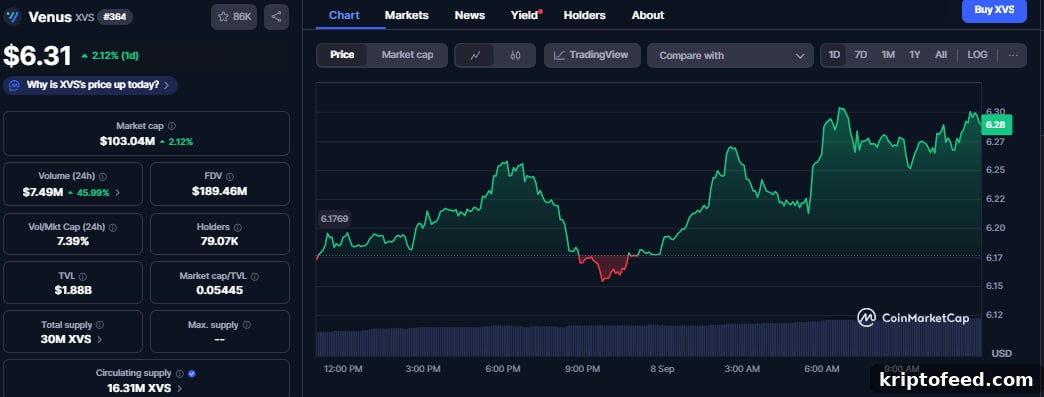Click the $103.04M market cap value
The height and width of the screenshot is (397, 1044).
point(127,142)
